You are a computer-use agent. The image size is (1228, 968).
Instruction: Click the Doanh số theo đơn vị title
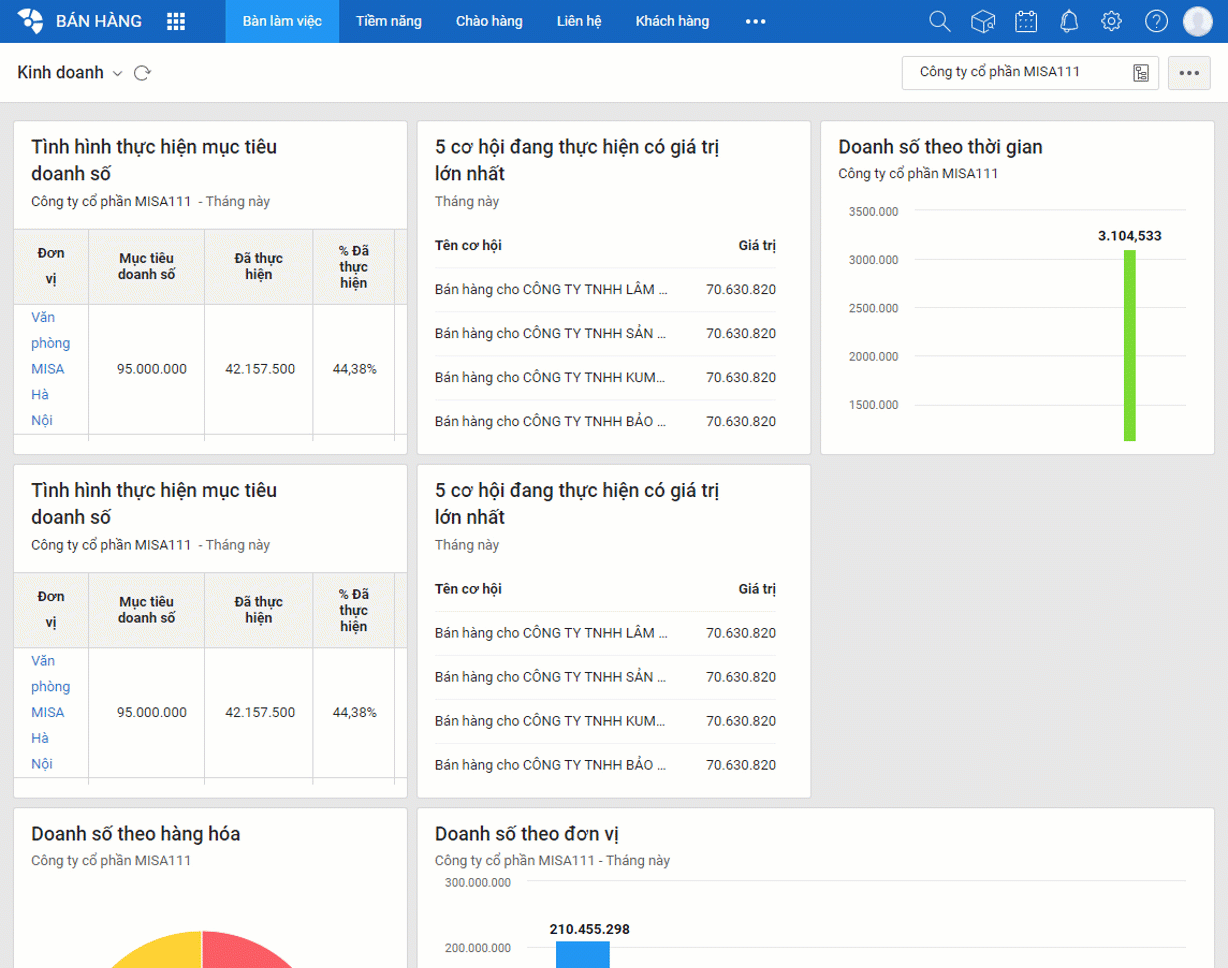tap(529, 835)
